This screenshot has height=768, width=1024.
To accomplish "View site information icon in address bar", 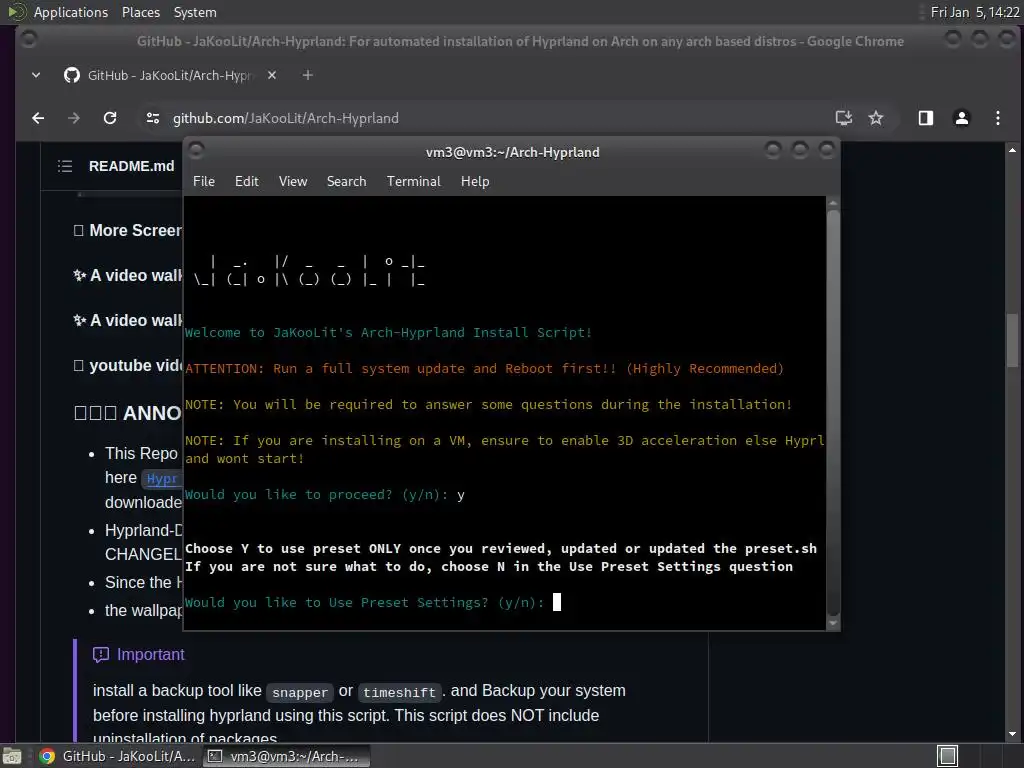I will [153, 118].
